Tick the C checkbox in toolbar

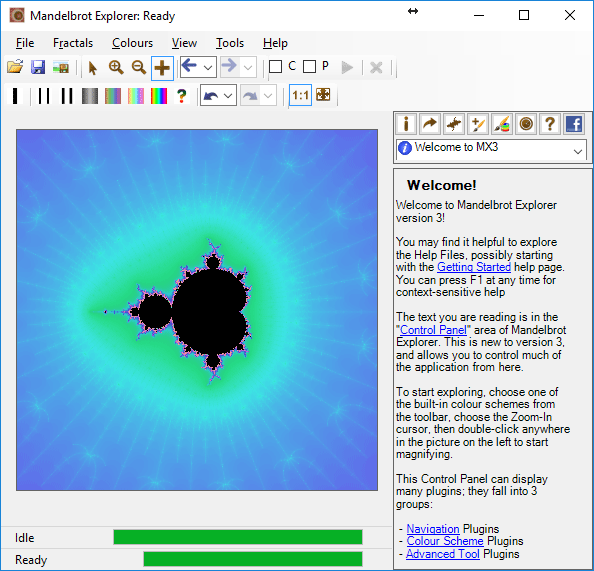click(275, 67)
